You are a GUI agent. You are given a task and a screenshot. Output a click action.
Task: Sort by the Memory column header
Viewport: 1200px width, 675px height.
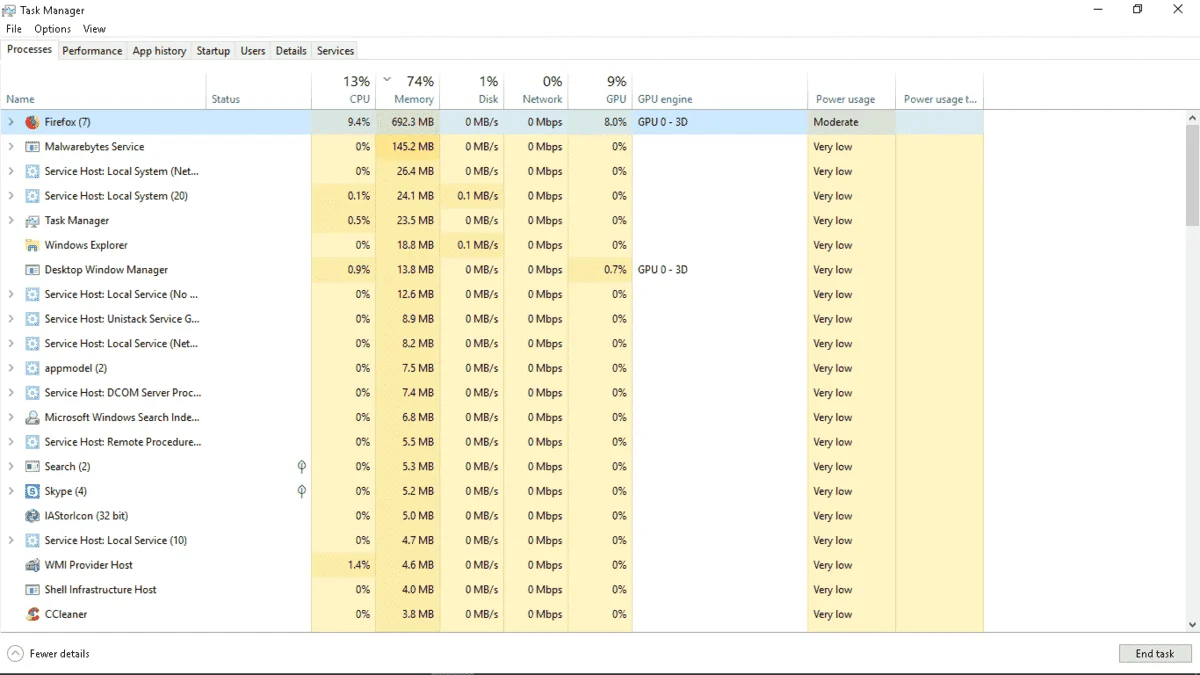(x=407, y=91)
